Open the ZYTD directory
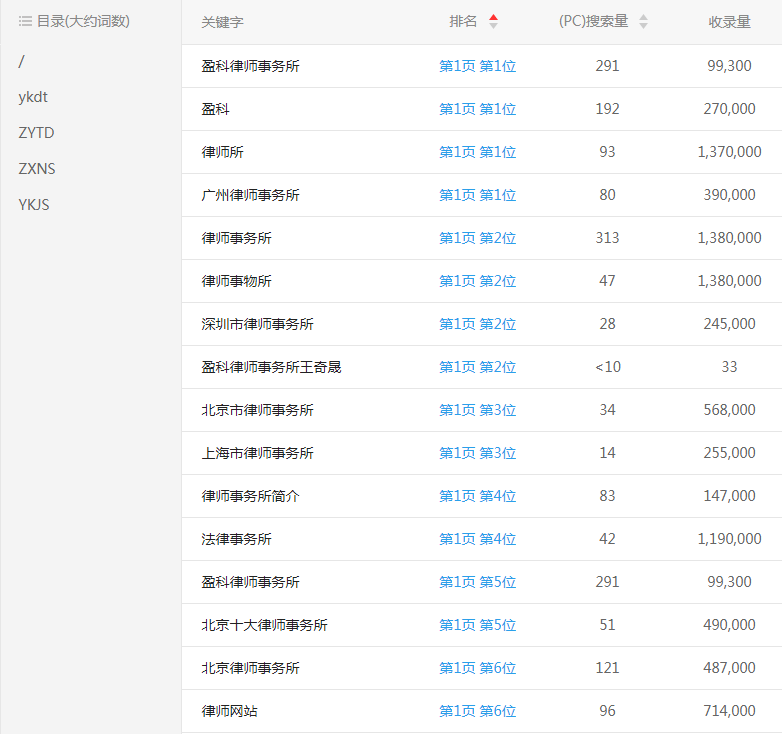The height and width of the screenshot is (734, 782). pos(36,133)
